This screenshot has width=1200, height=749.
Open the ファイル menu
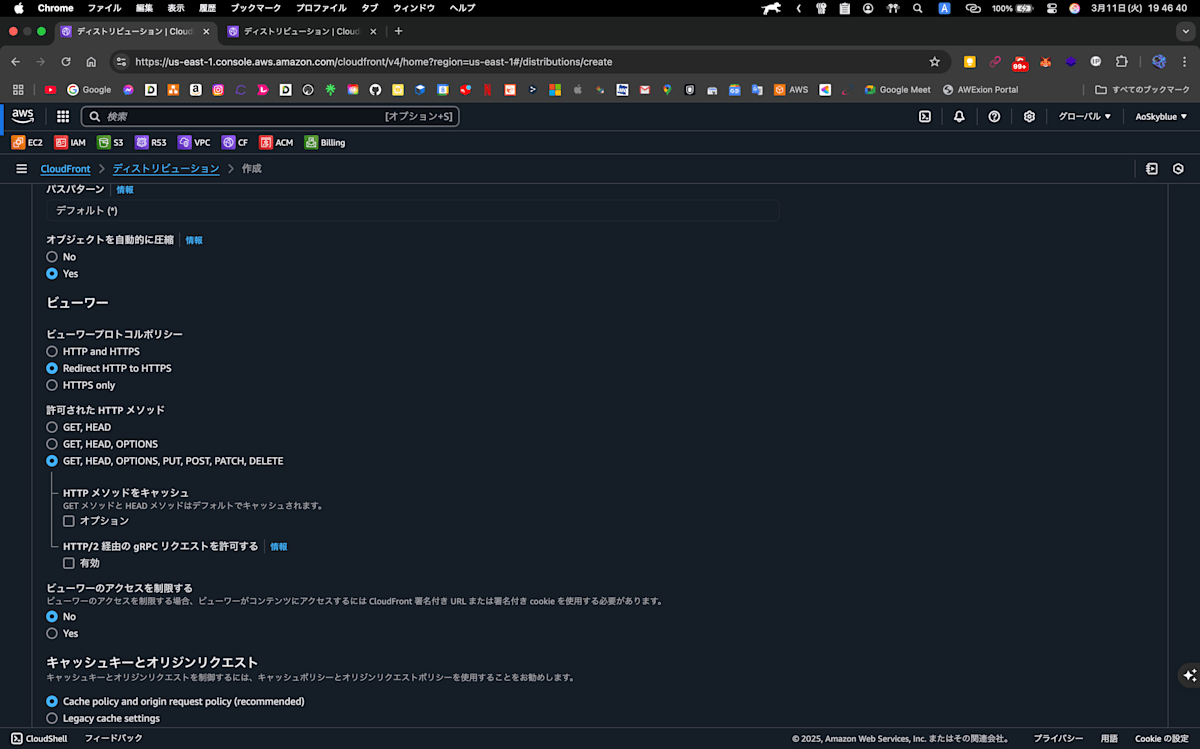(x=105, y=7)
